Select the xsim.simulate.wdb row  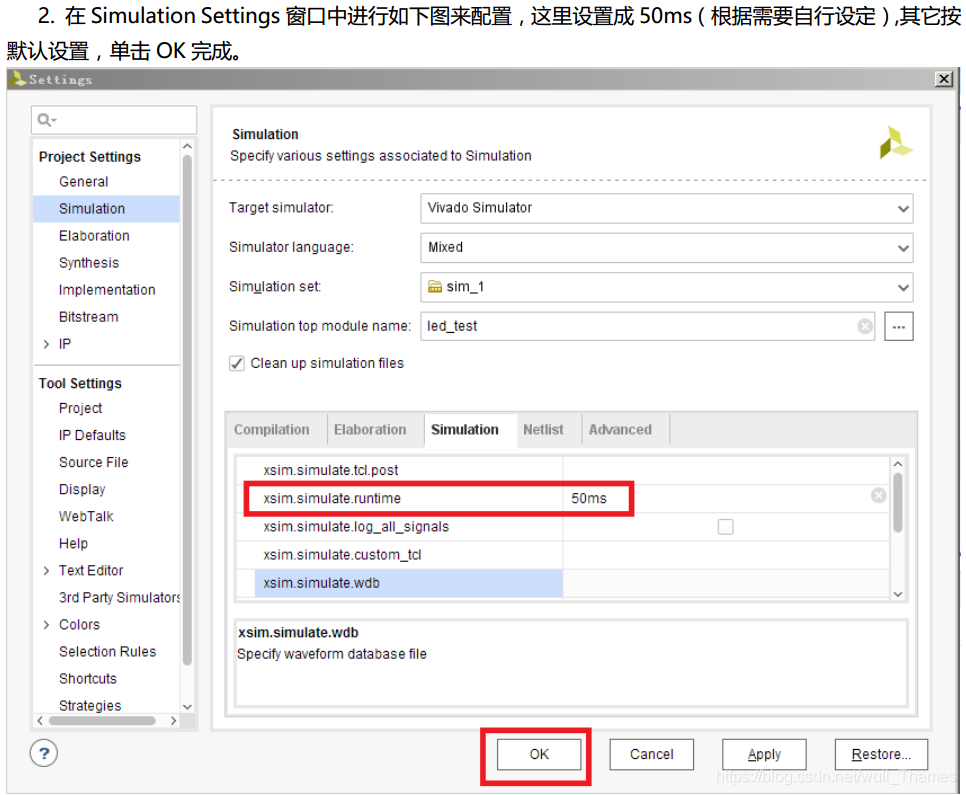click(x=563, y=584)
